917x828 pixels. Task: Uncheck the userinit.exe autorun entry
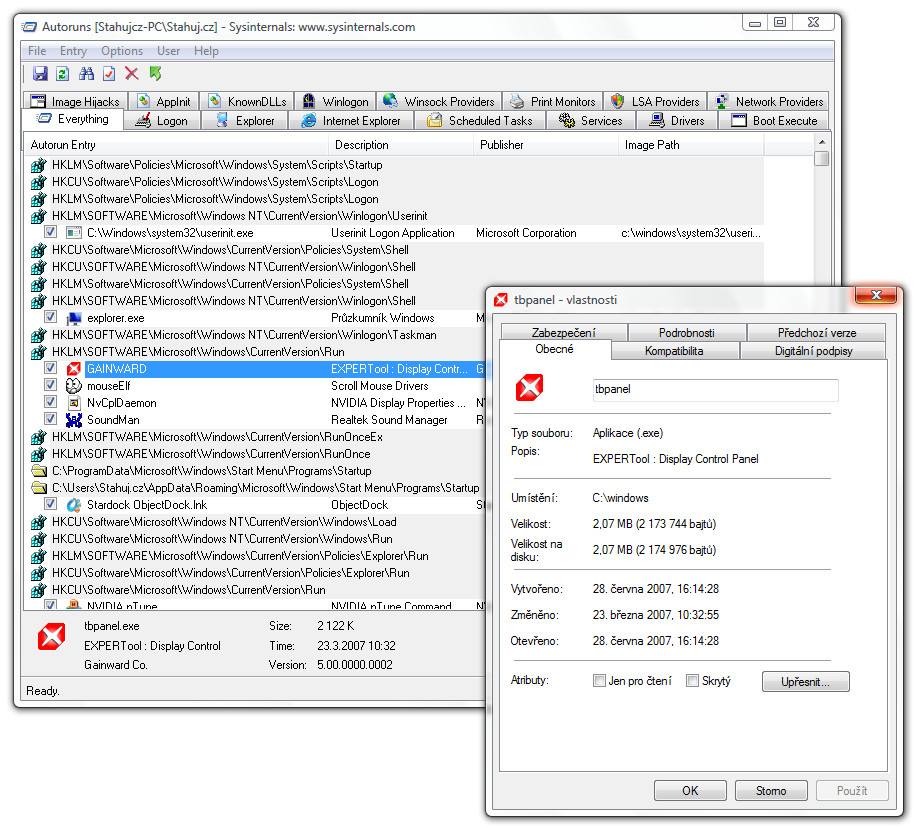coord(50,232)
